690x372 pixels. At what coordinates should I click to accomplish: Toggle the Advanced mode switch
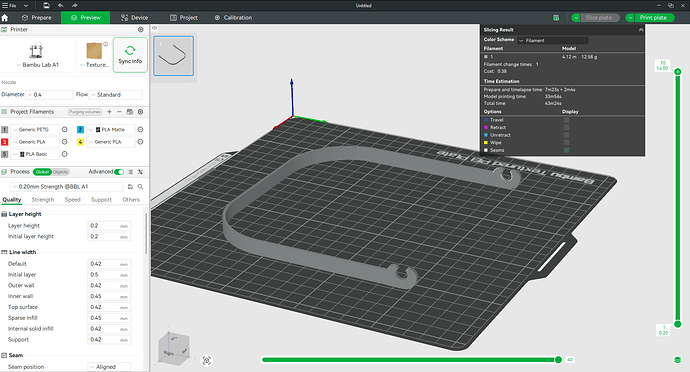point(119,172)
